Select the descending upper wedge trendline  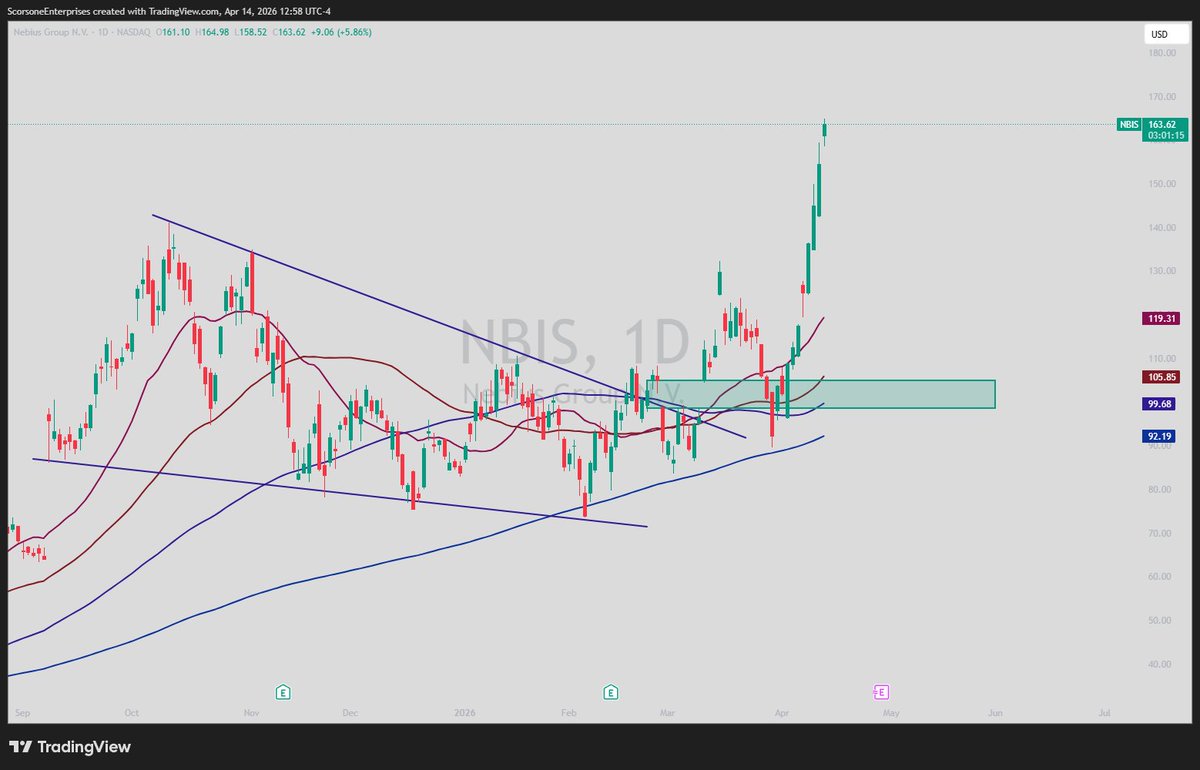(x=449, y=326)
